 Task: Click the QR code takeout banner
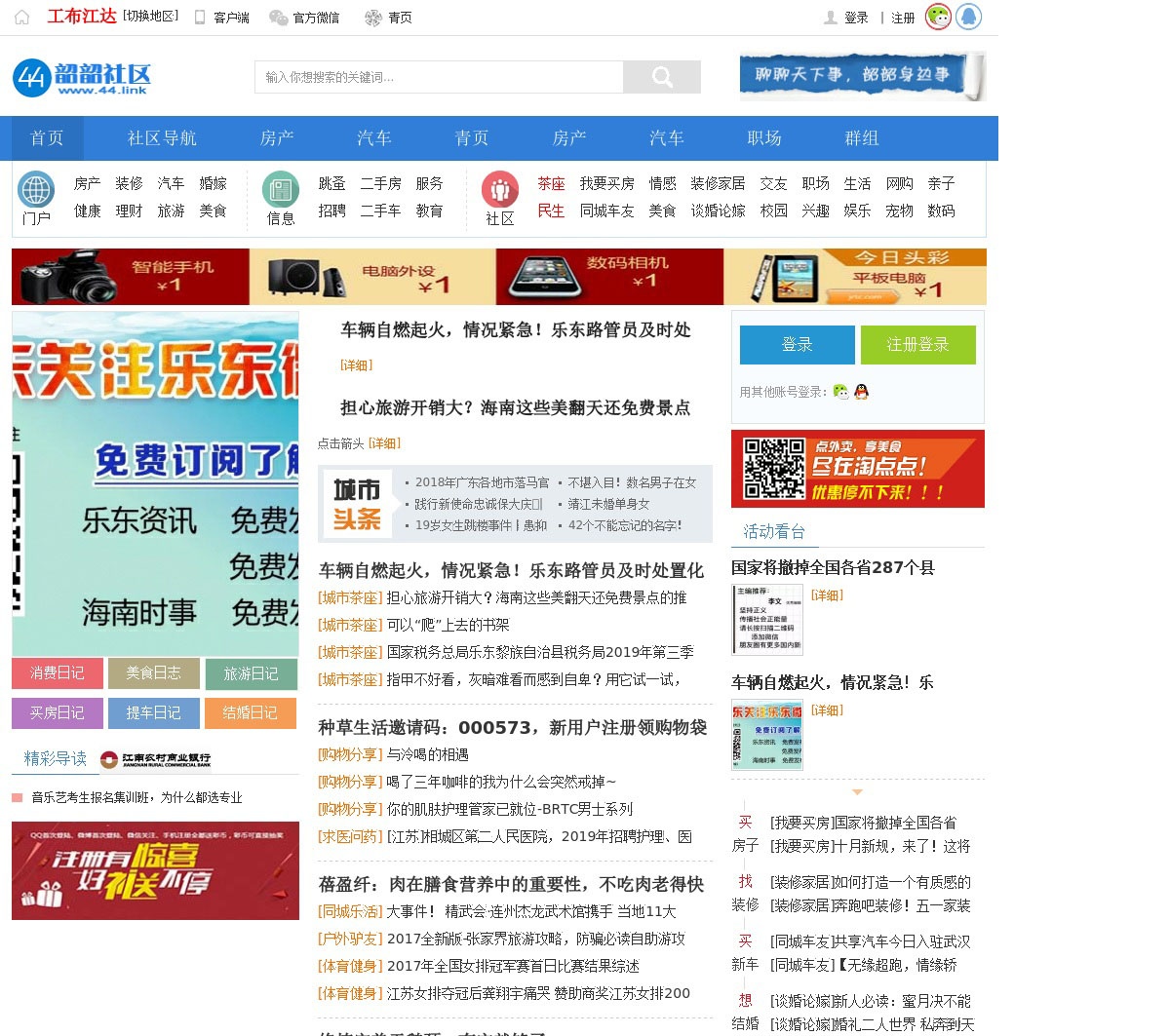858,469
